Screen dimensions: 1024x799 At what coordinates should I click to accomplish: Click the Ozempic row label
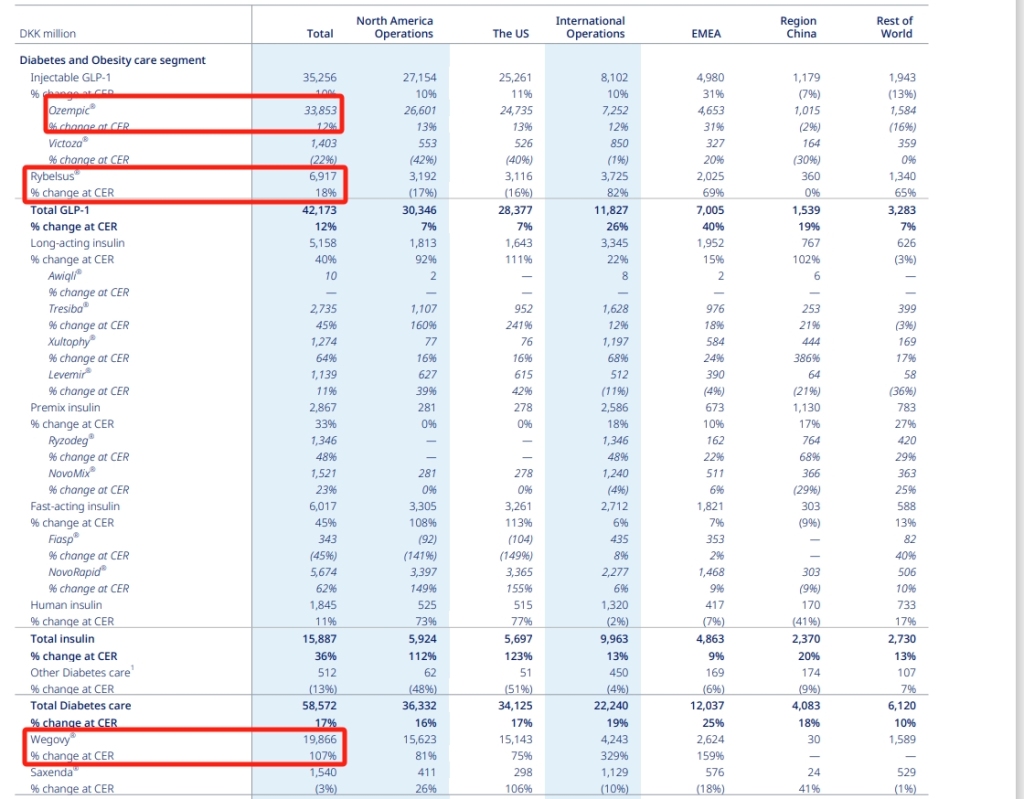coord(71,110)
